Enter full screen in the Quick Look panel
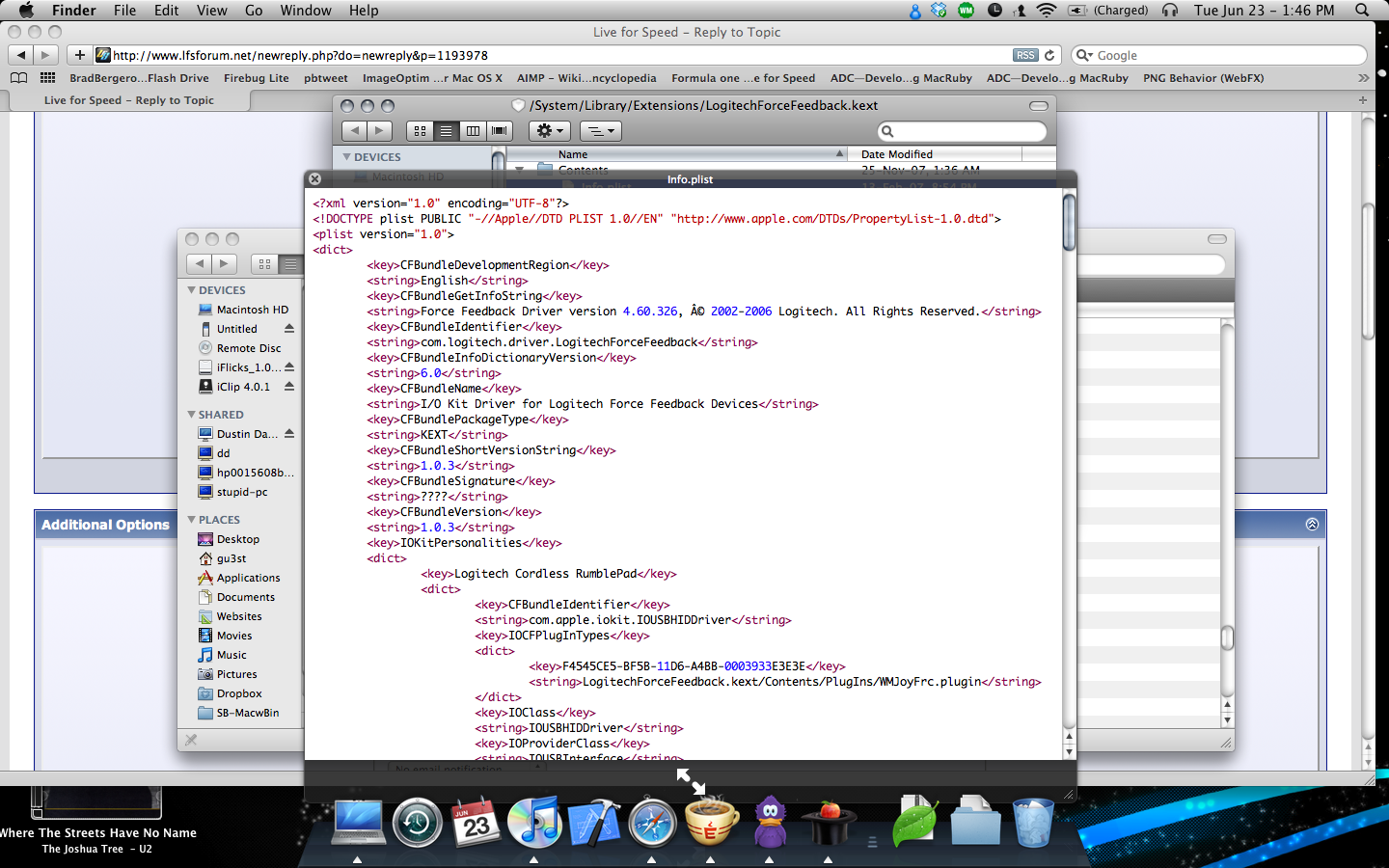The height and width of the screenshot is (868, 1389). click(x=691, y=781)
